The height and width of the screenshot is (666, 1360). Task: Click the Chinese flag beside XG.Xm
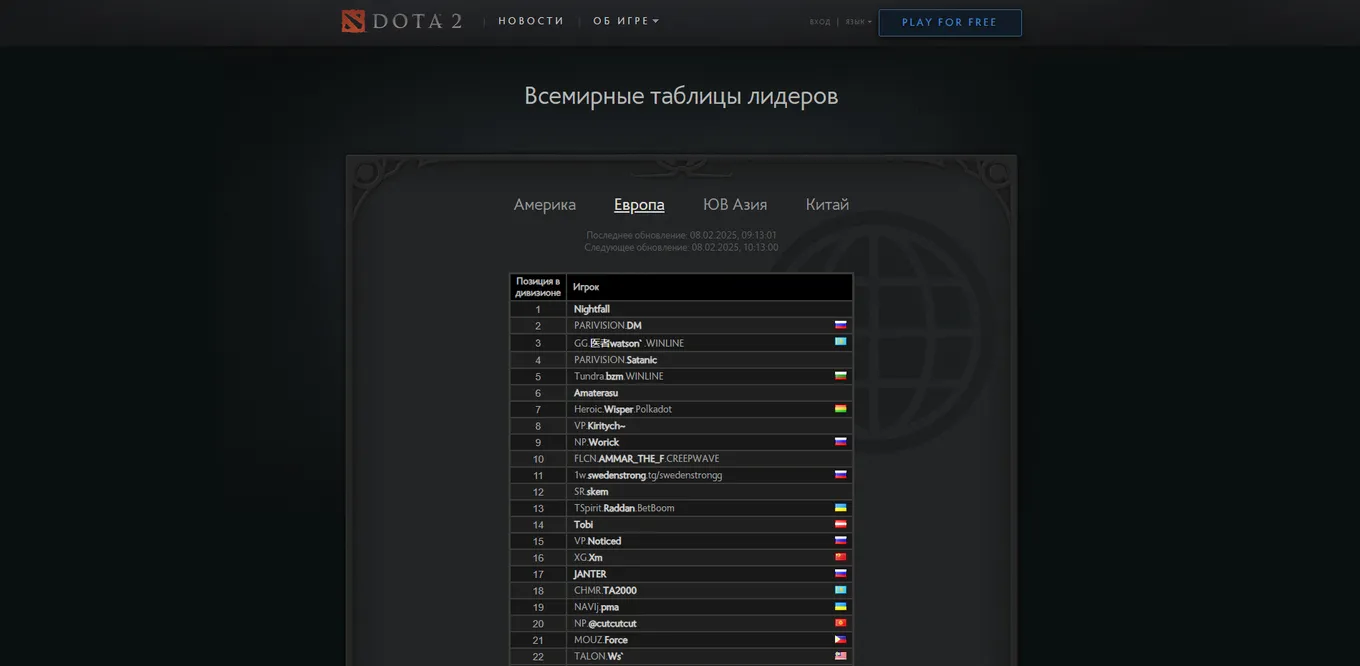click(x=841, y=557)
